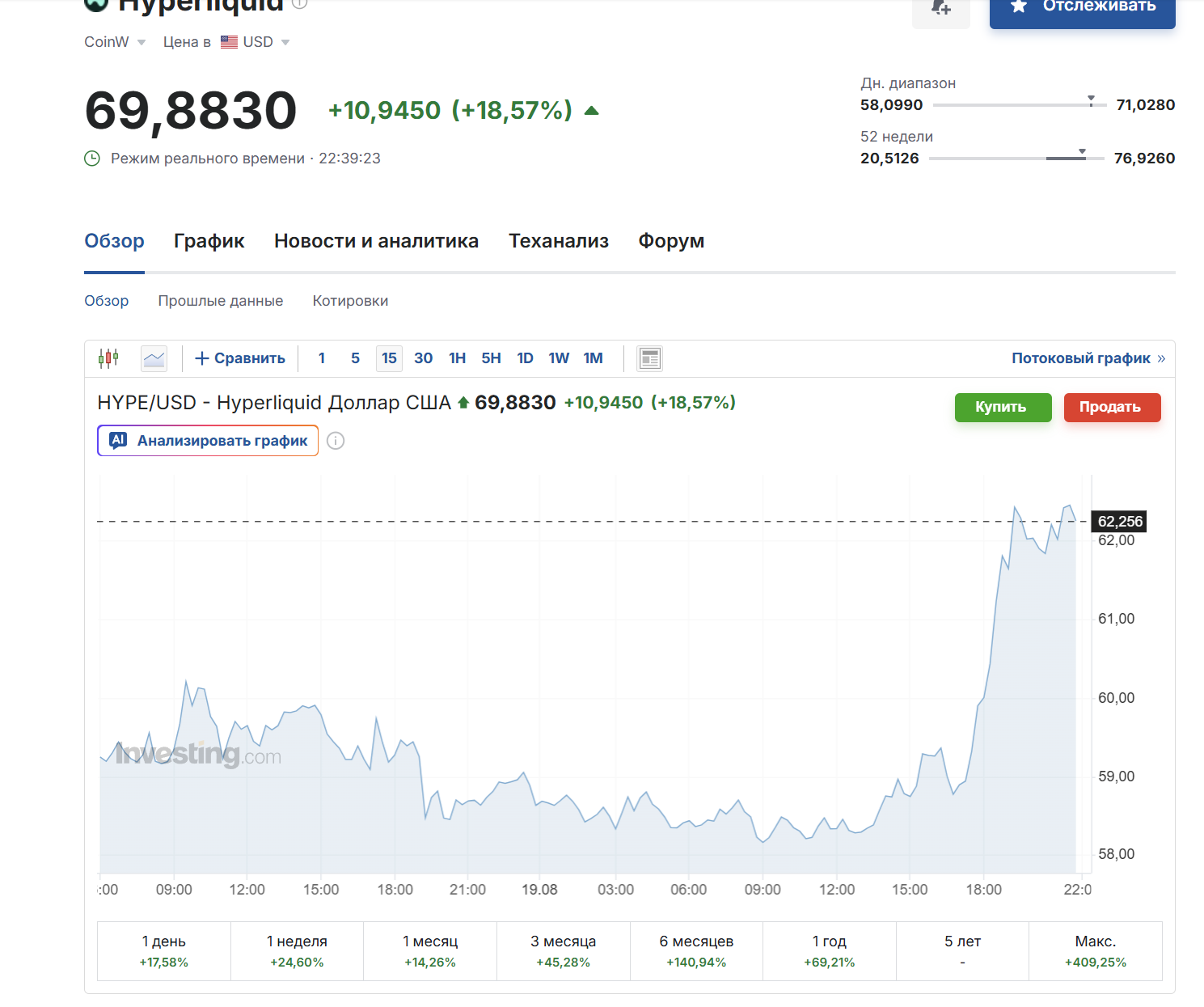Click the Режим реального времени timestamp text
The image size is (1204, 1007).
pos(246,159)
